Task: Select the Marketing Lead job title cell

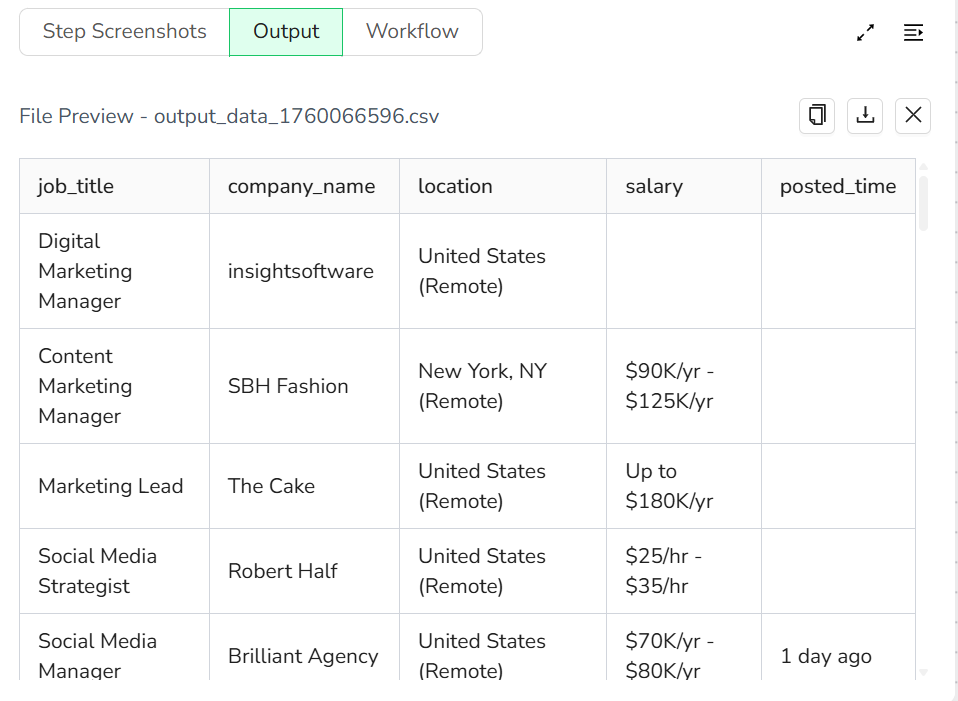Action: (111, 486)
